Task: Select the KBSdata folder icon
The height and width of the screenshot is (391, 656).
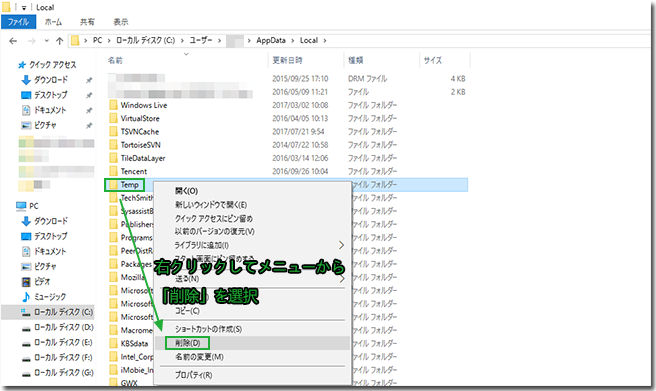Action: (113, 343)
